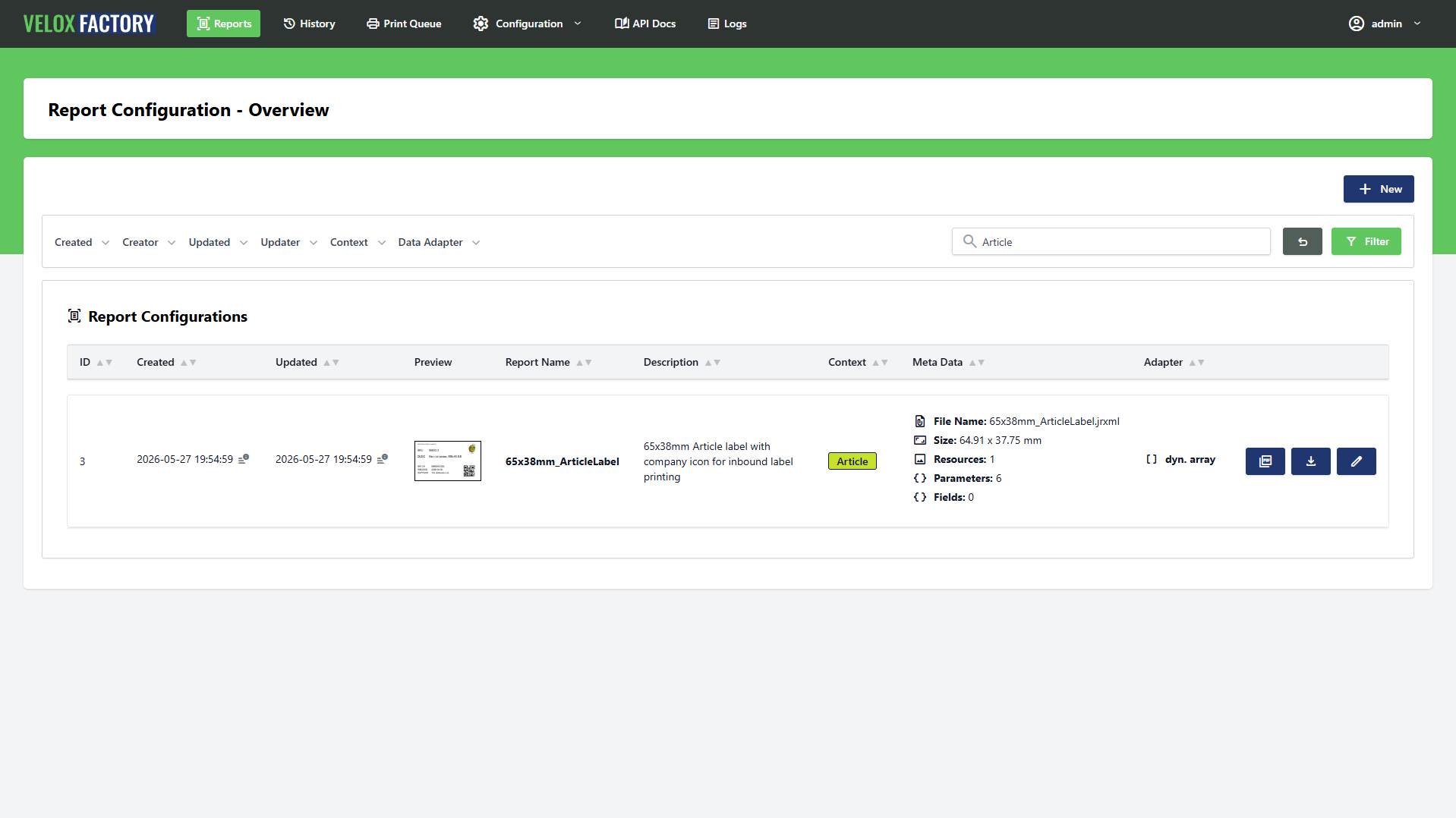Show updater info icon beside updated date

383,459
